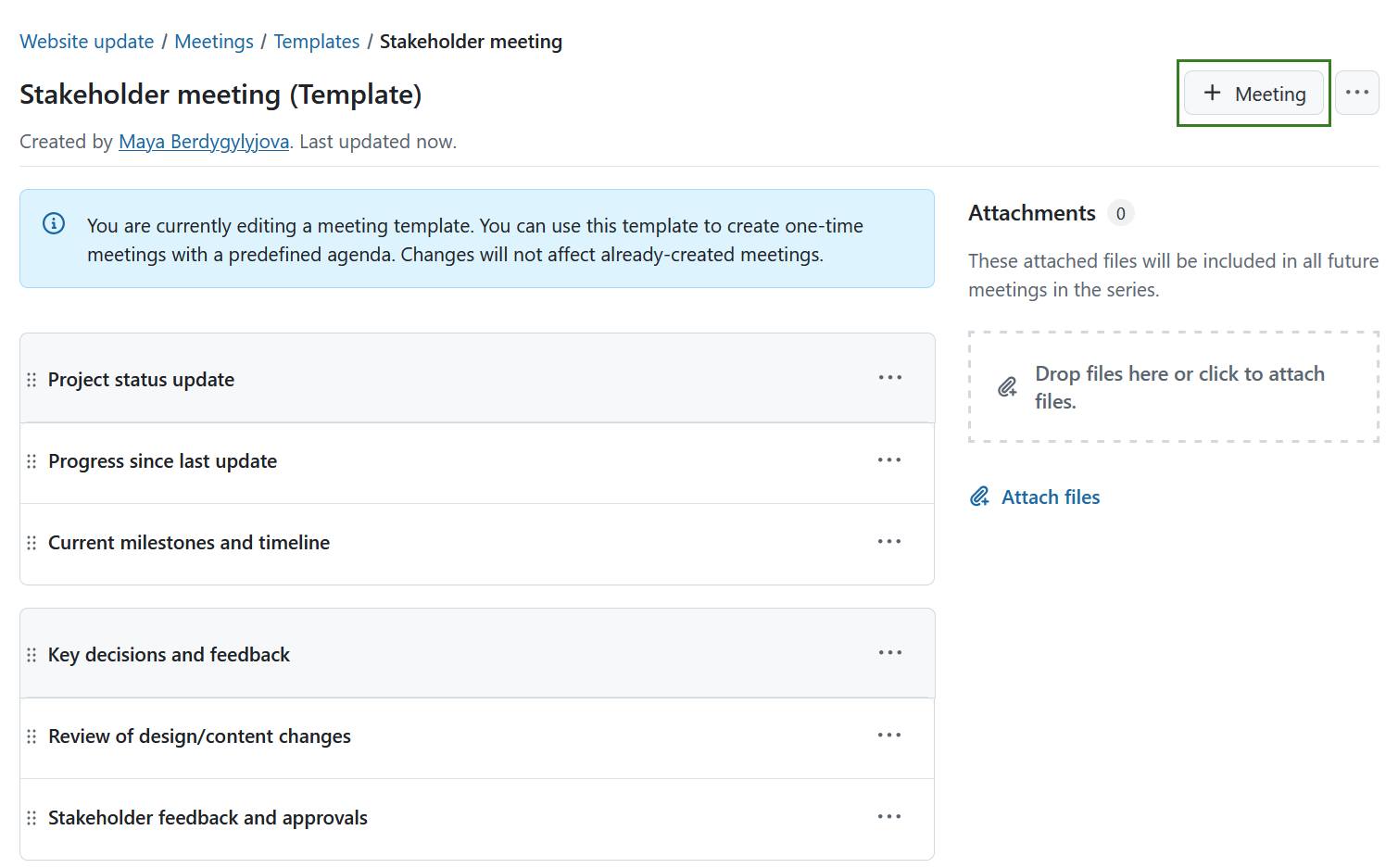Viewport: 1398px width, 868px height.
Task: Click the Attach files link
Action: 1051,497
